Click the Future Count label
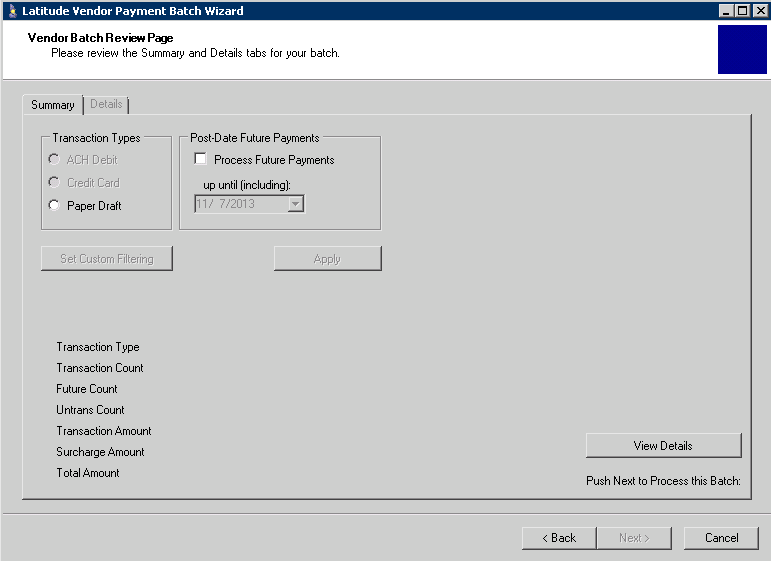Image resolution: width=771 pixels, height=561 pixels. click(87, 389)
